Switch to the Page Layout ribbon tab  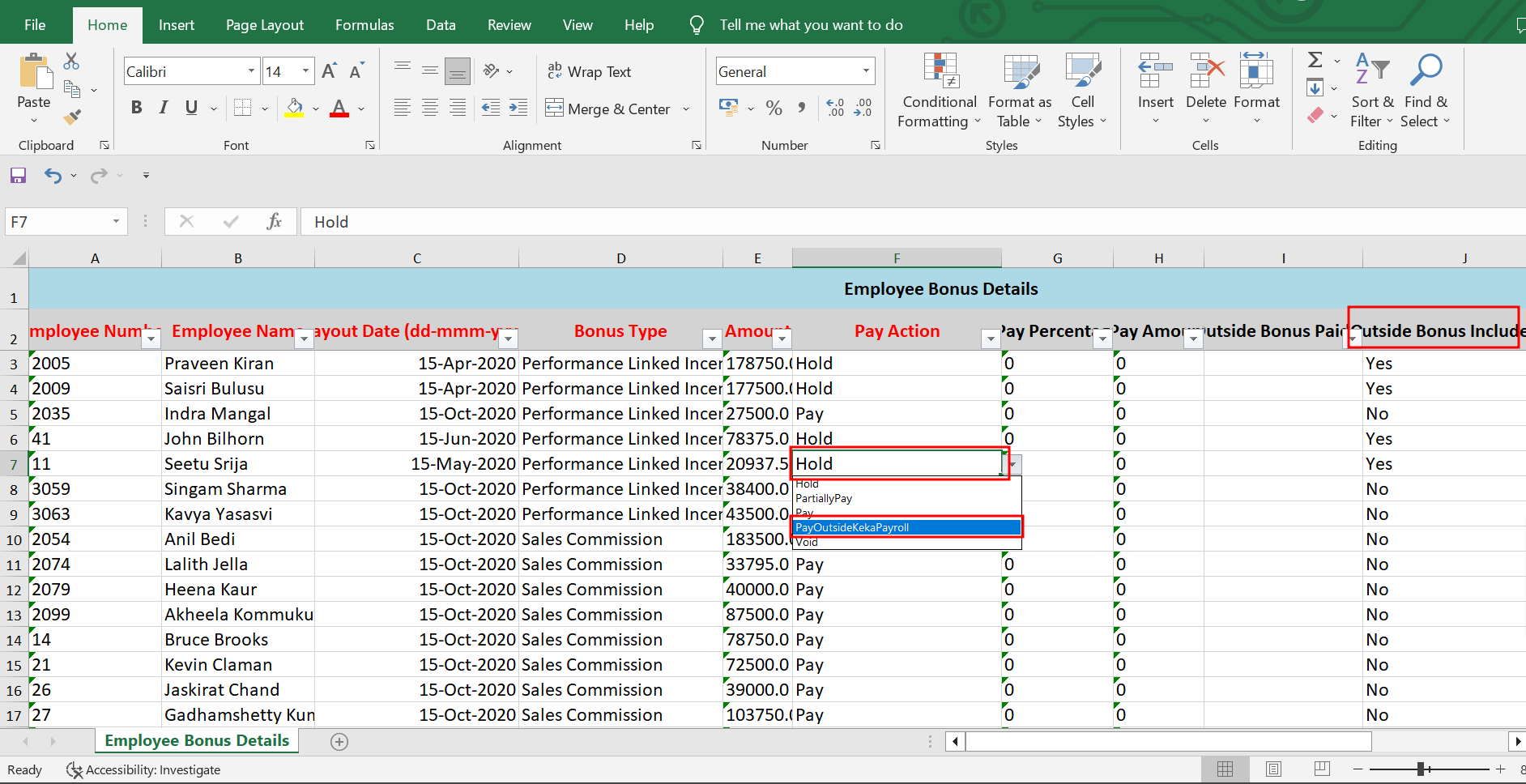[264, 25]
